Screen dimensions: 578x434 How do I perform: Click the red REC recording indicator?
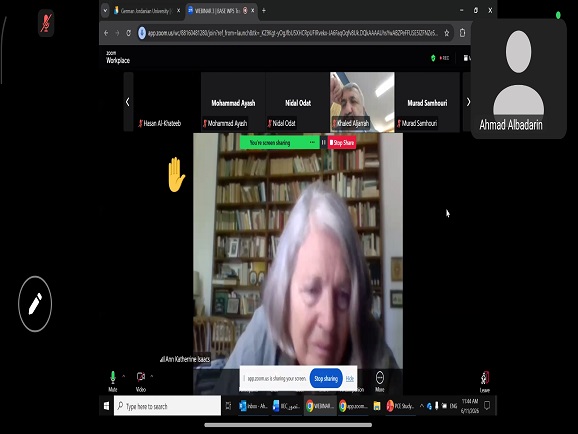point(444,58)
